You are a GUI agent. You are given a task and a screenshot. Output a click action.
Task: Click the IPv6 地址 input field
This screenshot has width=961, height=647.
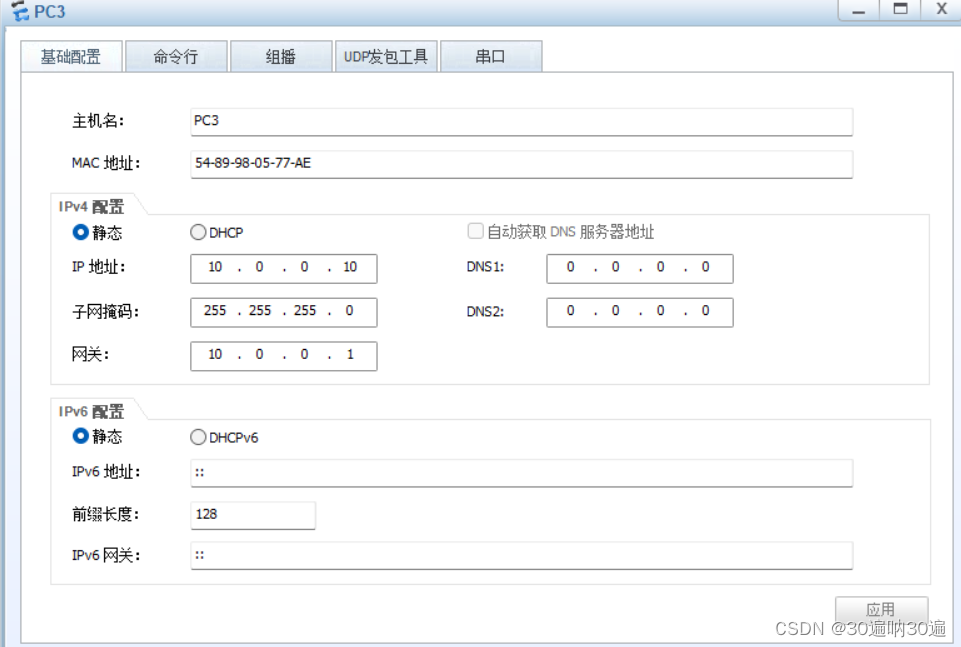point(522,473)
